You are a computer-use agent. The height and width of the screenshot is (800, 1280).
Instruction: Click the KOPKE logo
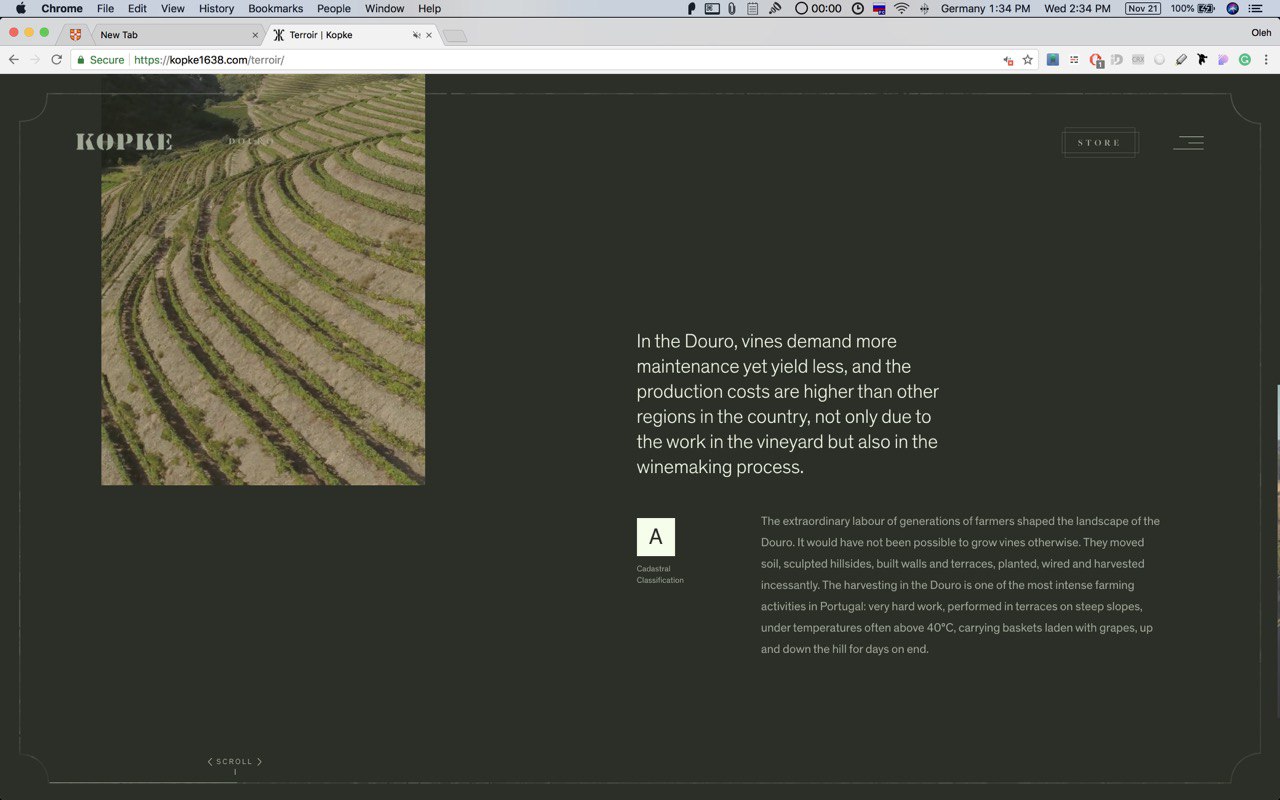point(124,142)
